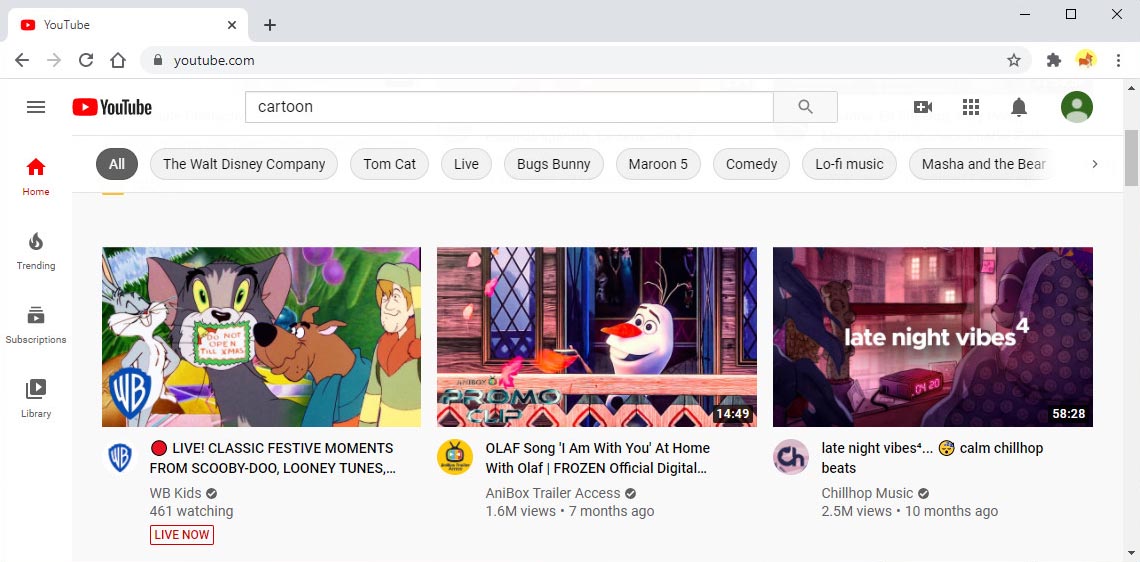Select the Tom Cat chip
Image resolution: width=1140 pixels, height=562 pixels.
(x=390, y=164)
